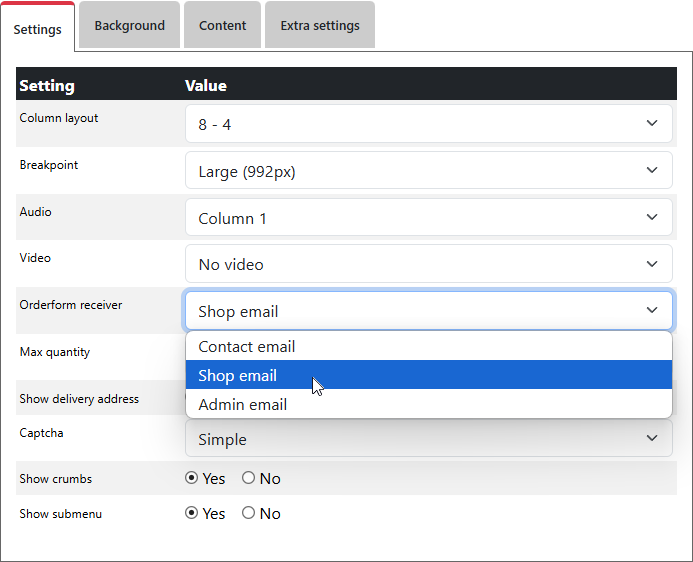Switch to the Settings tab
This screenshot has width=693, height=562.
tap(38, 28)
